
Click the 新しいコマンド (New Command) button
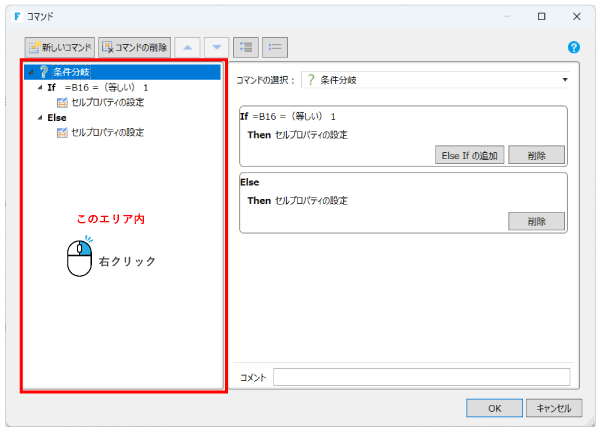click(61, 47)
